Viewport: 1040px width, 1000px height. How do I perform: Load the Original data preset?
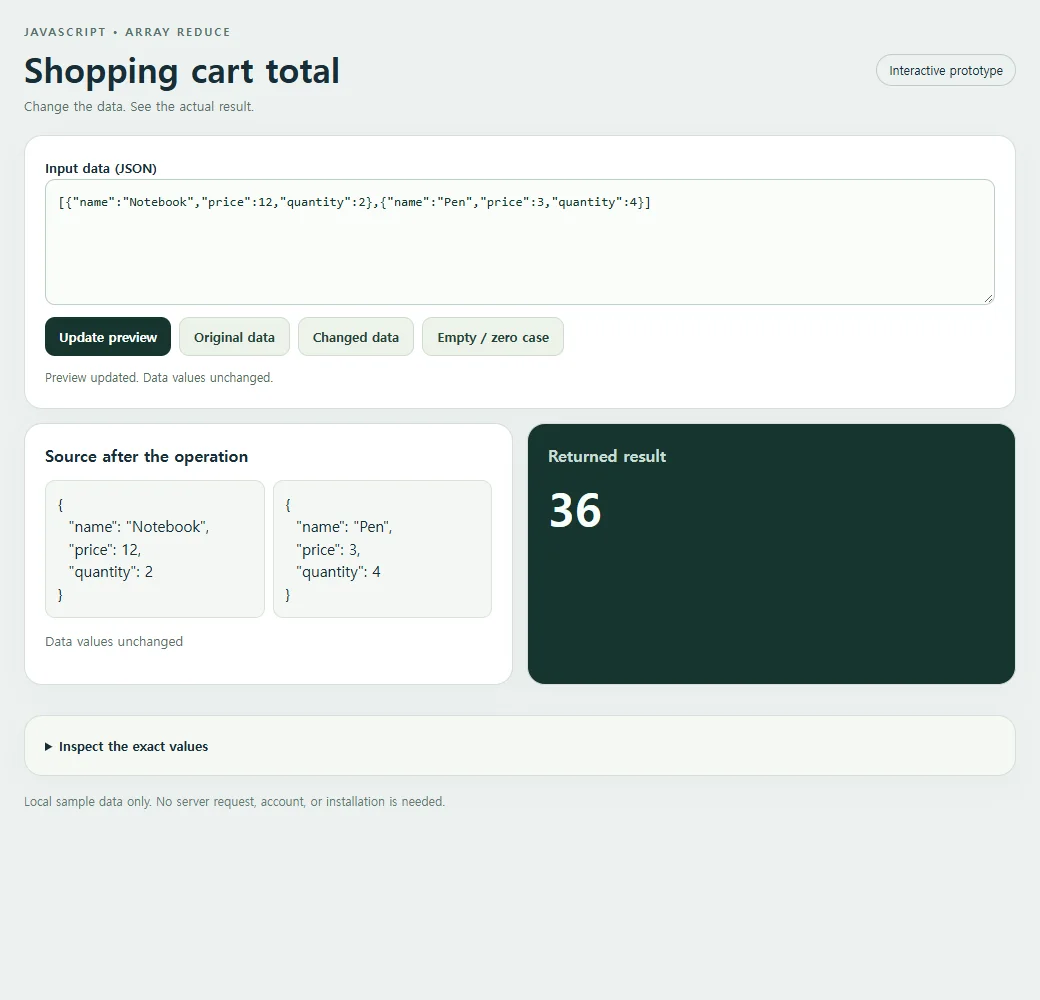point(234,337)
